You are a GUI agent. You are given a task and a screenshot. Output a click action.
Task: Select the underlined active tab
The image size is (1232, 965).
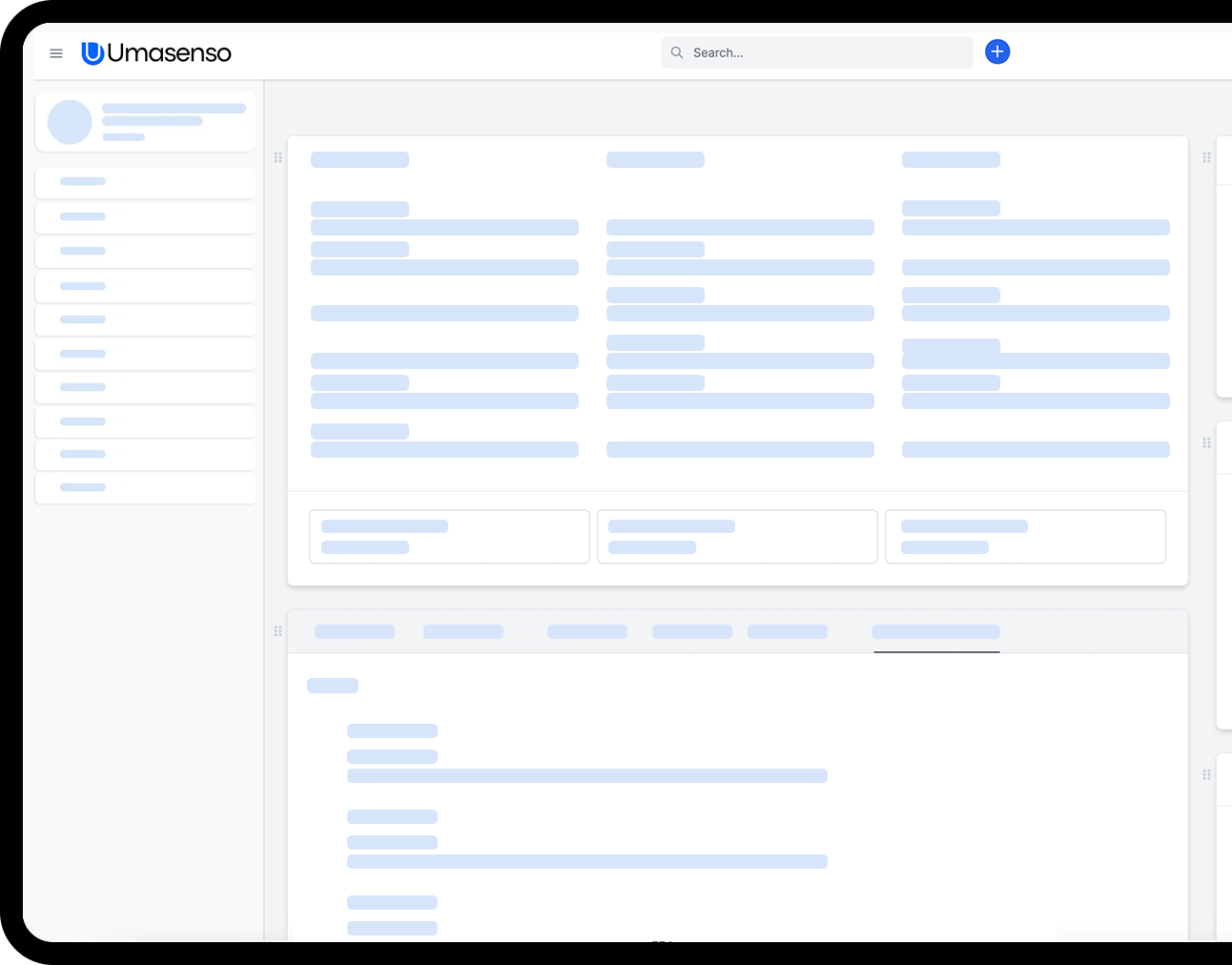[x=935, y=631]
